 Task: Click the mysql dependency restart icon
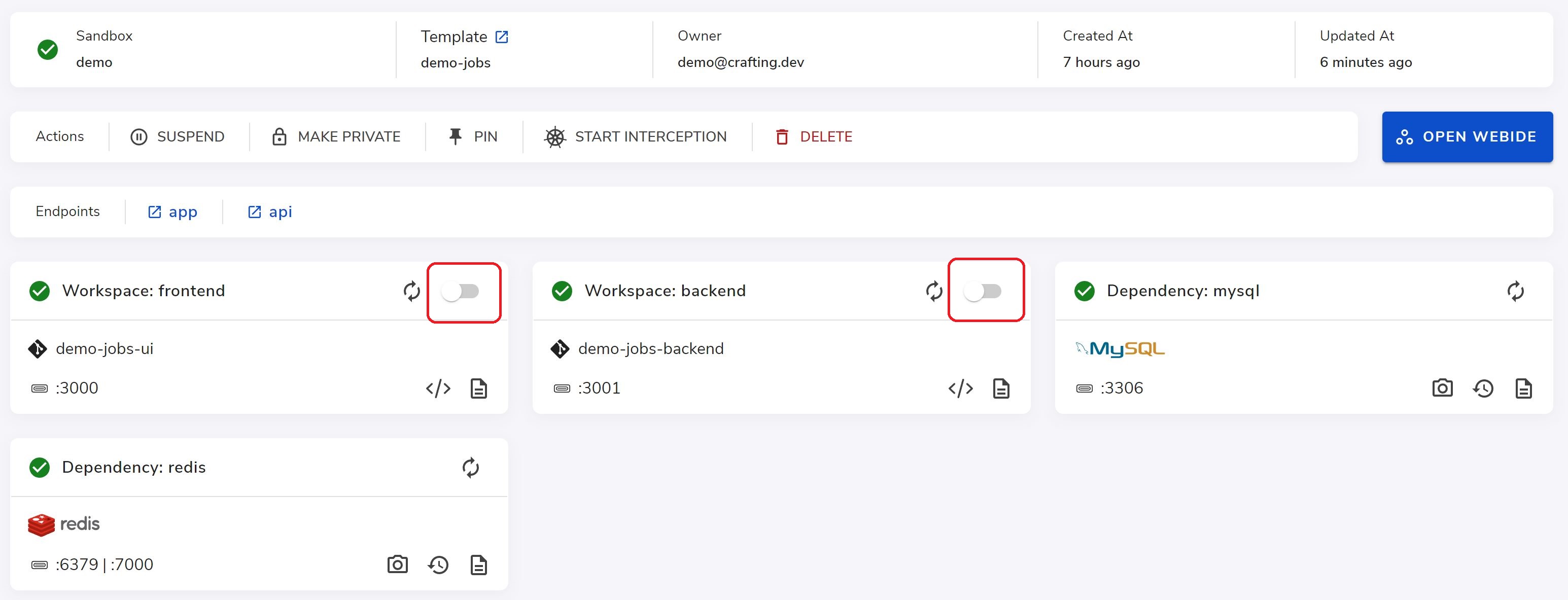tap(1515, 292)
